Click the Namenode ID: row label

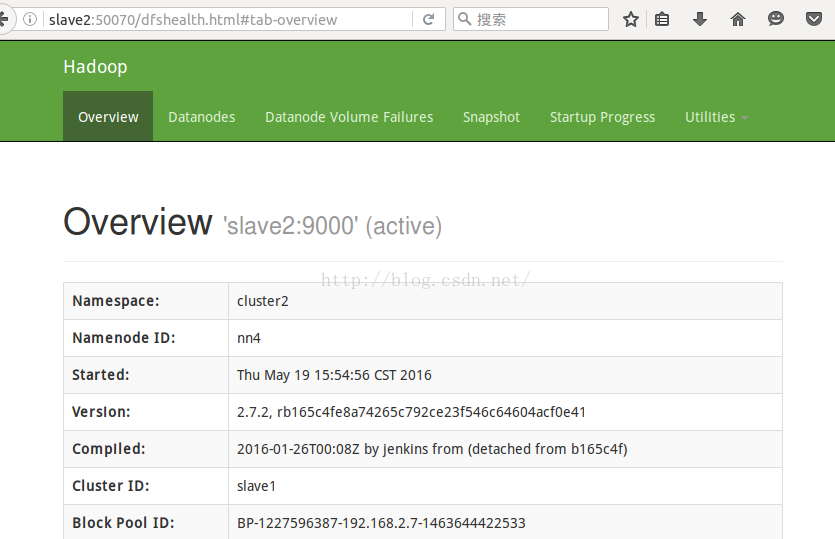(124, 338)
